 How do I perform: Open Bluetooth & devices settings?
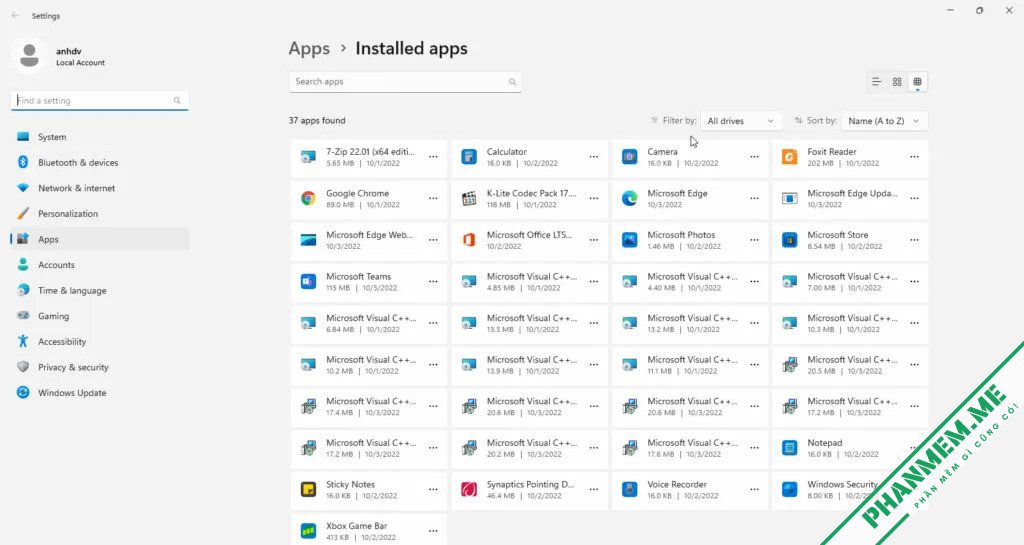pyautogui.click(x=100, y=163)
